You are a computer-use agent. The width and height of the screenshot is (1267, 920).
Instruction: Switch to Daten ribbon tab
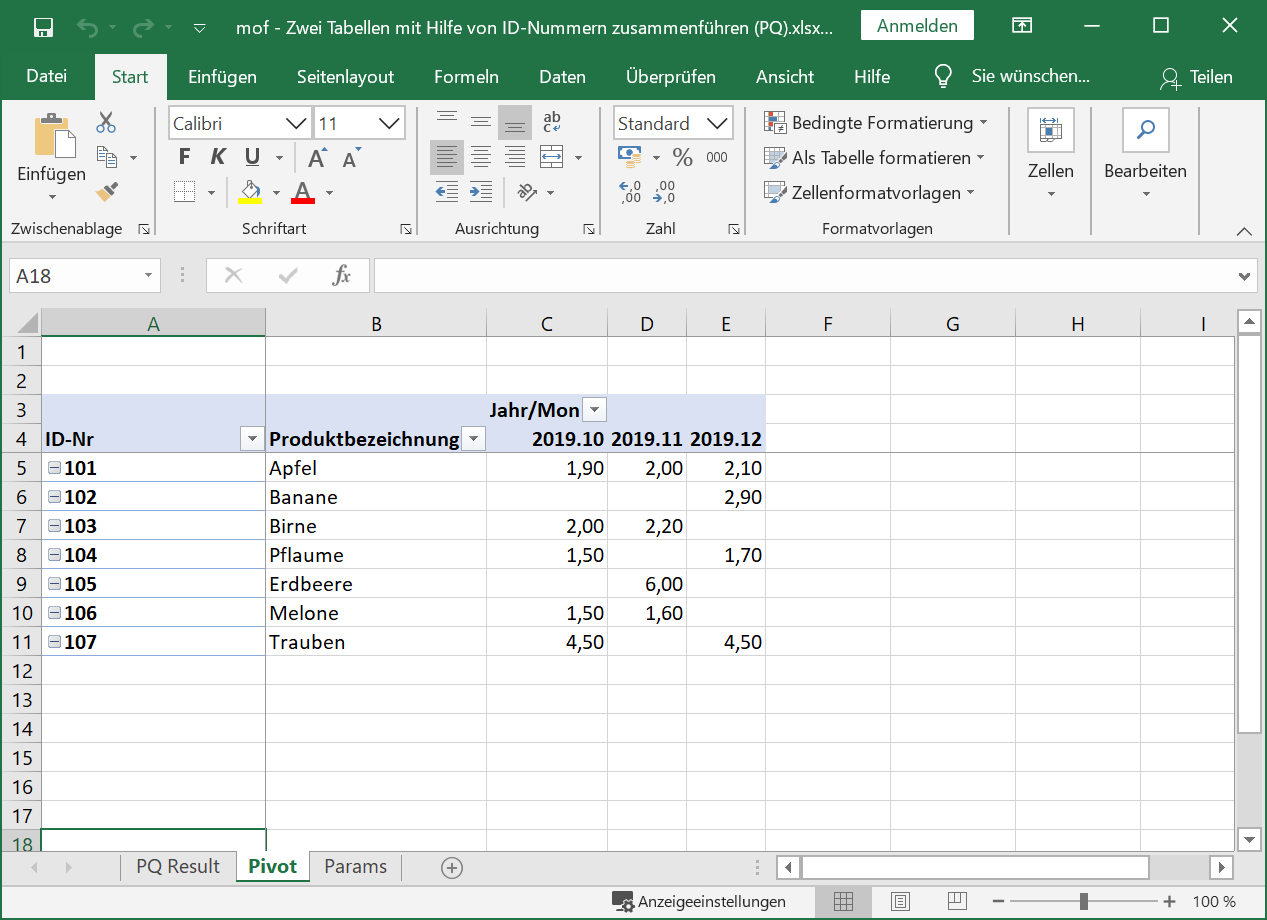562,77
